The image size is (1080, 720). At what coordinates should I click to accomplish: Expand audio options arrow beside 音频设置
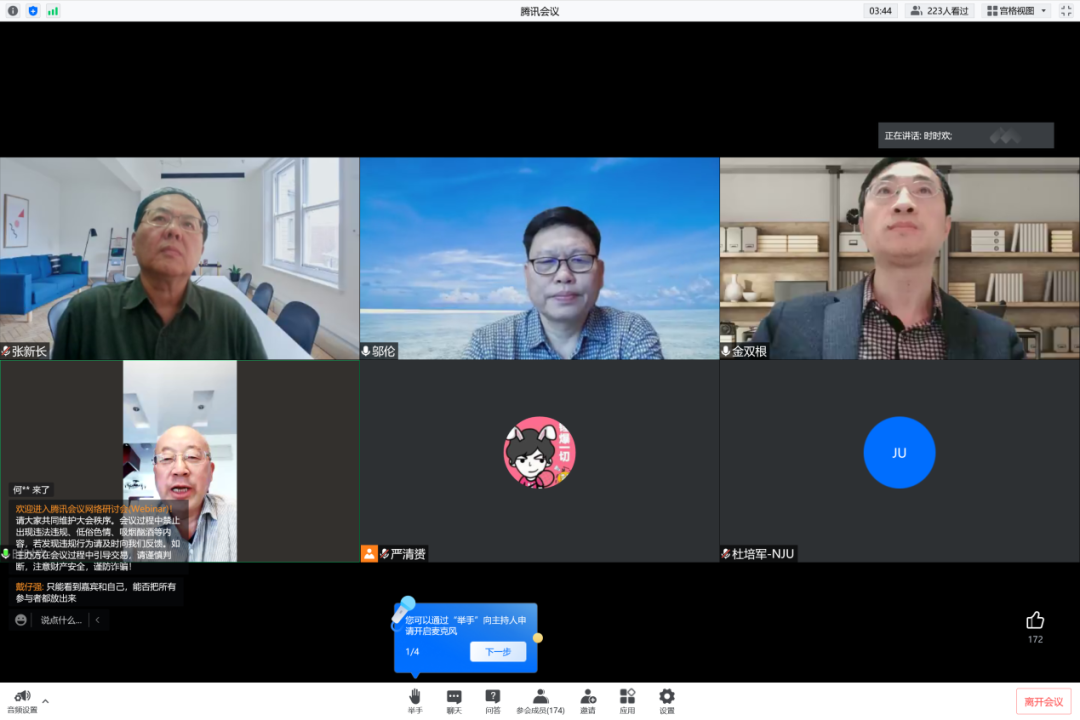tap(45, 700)
